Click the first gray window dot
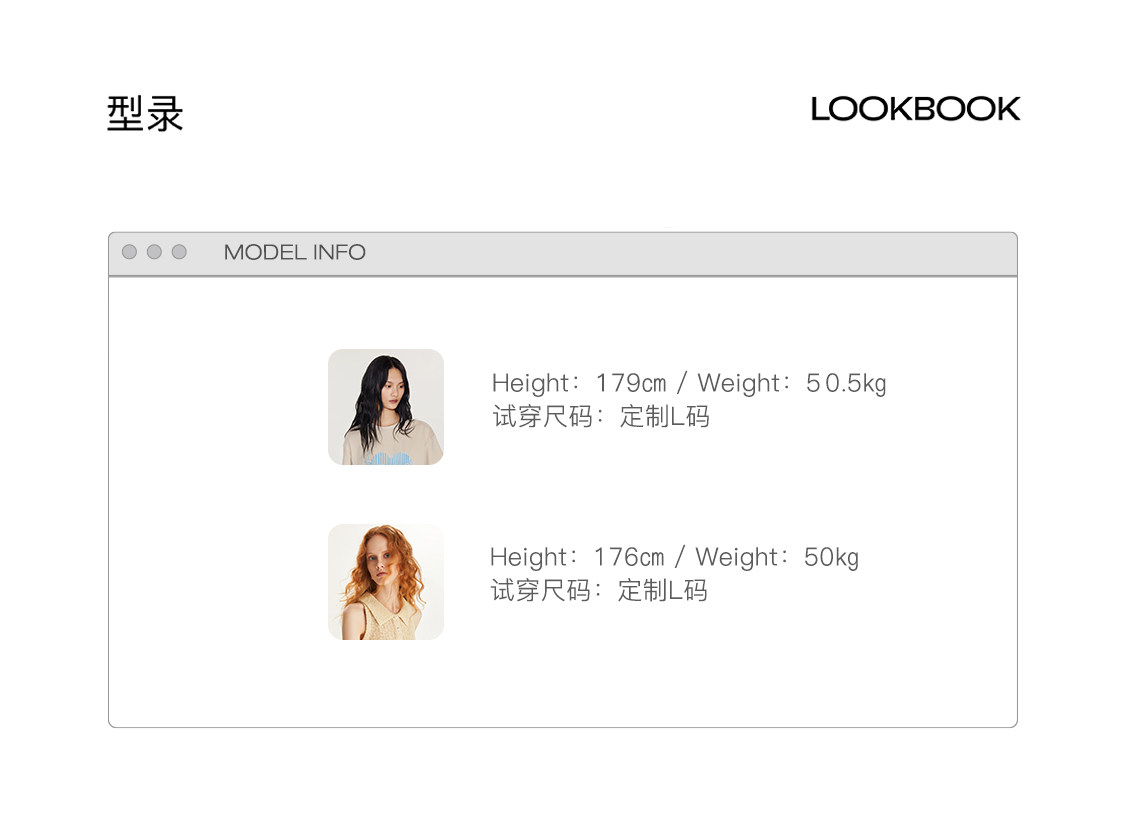Screen dimensions: 1125x837 (129, 252)
